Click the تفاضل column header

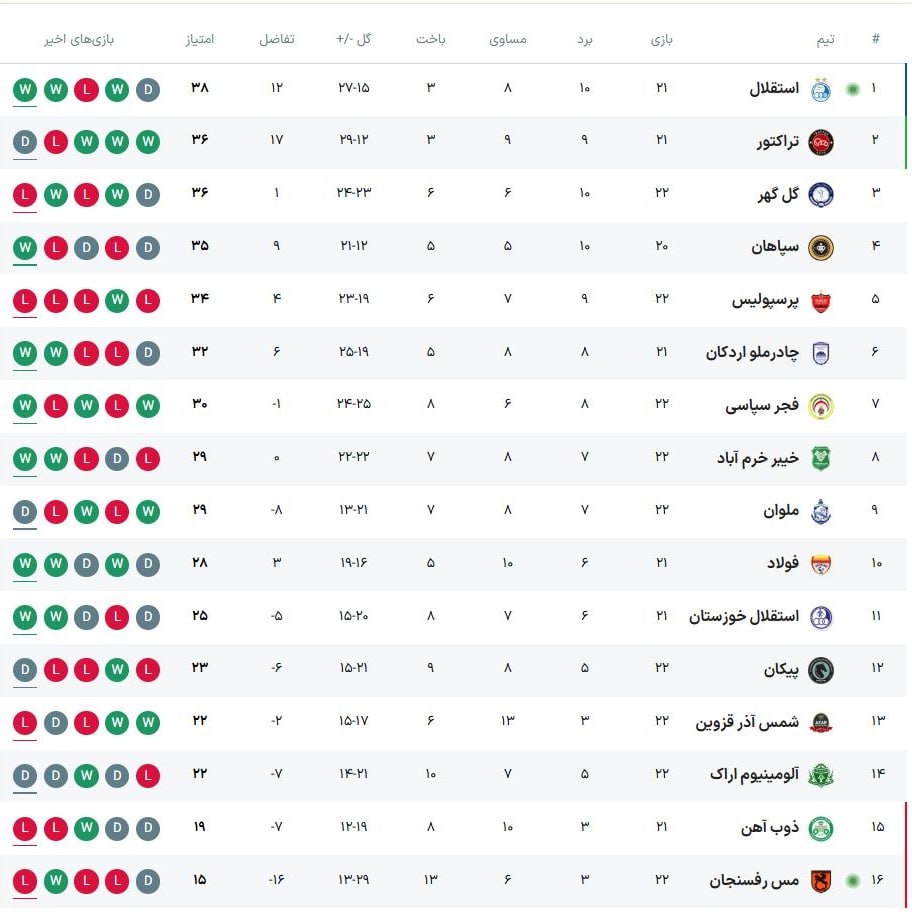click(x=277, y=40)
